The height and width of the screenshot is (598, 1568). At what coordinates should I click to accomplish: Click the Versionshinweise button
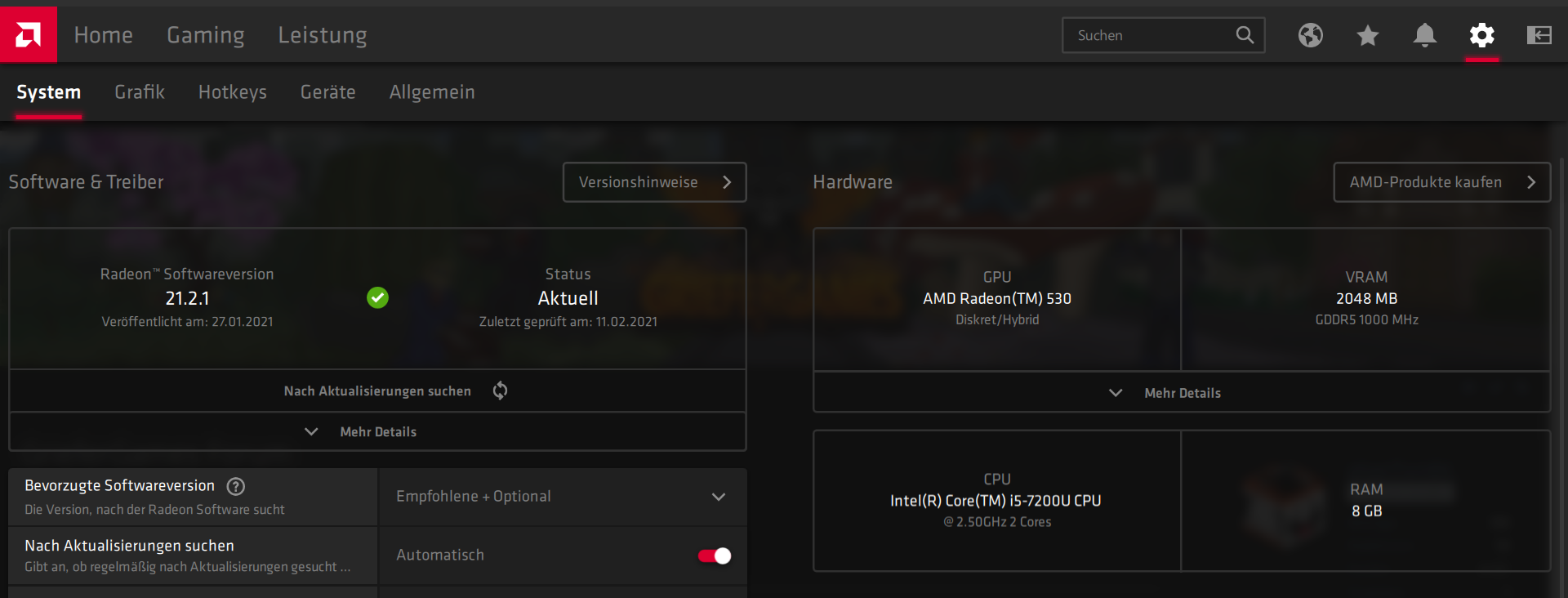tap(655, 182)
